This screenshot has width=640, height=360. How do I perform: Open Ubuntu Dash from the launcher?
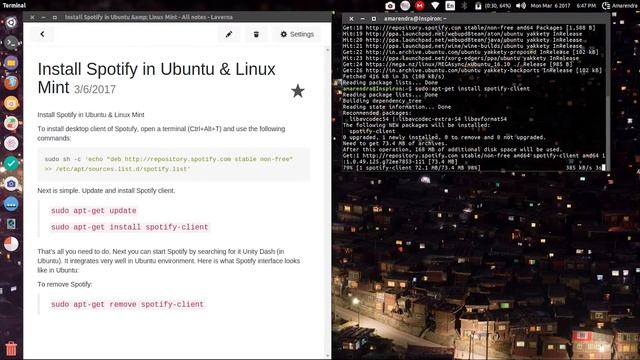tap(11, 22)
